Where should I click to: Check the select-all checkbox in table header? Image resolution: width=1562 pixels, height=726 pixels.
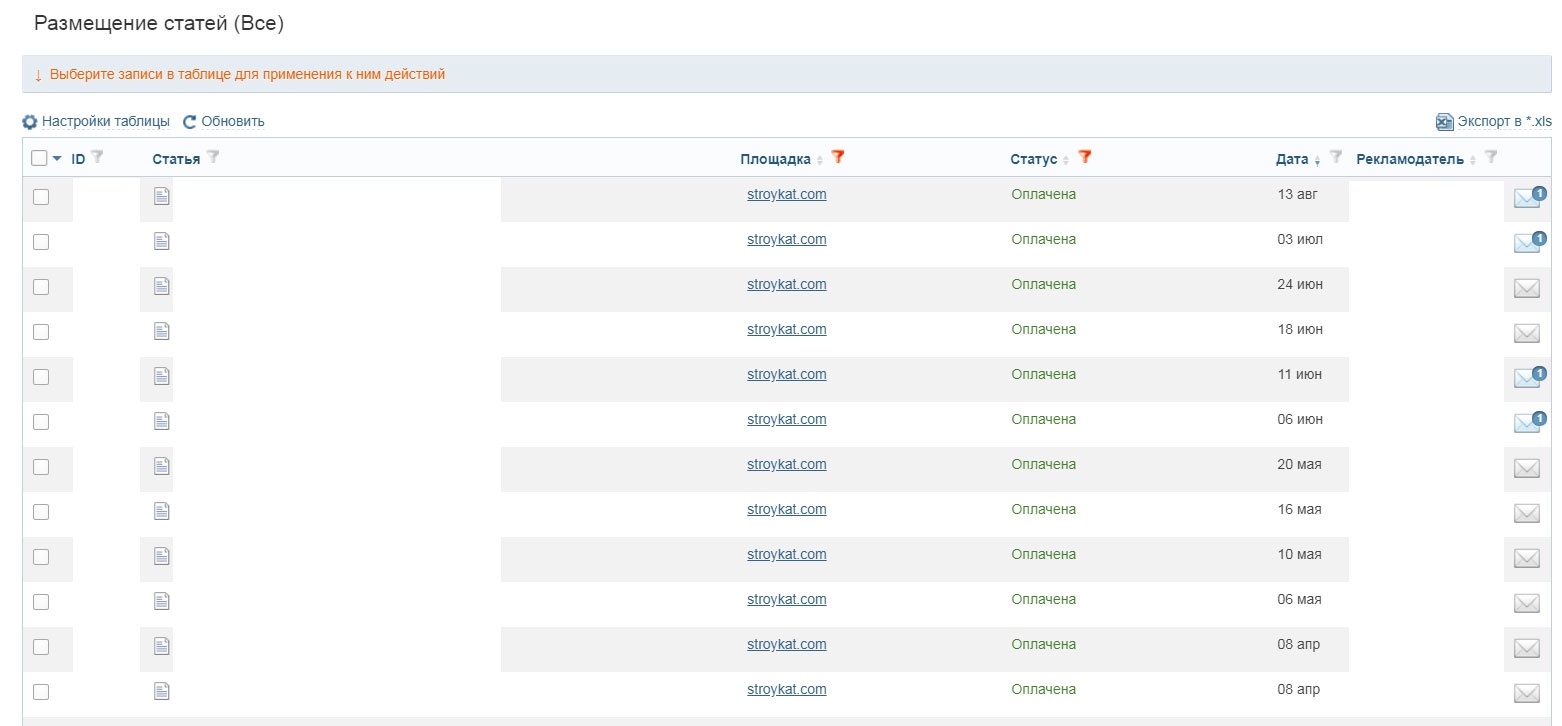click(39, 158)
